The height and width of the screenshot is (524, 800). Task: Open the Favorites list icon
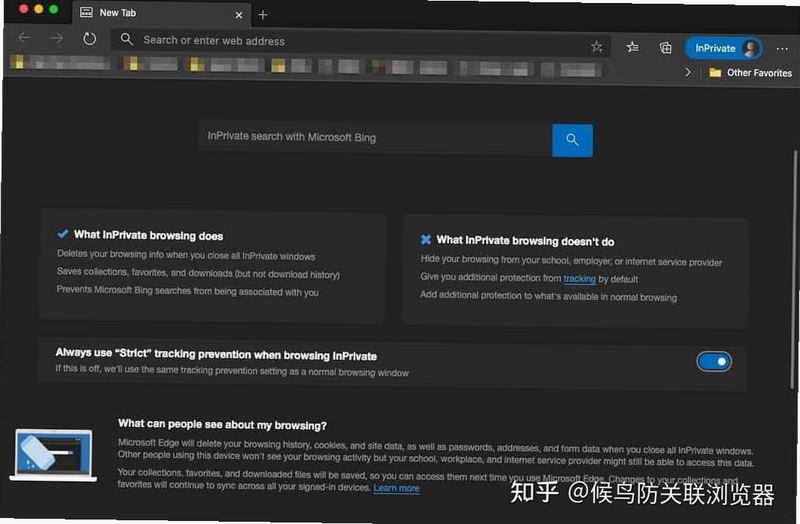pos(632,47)
